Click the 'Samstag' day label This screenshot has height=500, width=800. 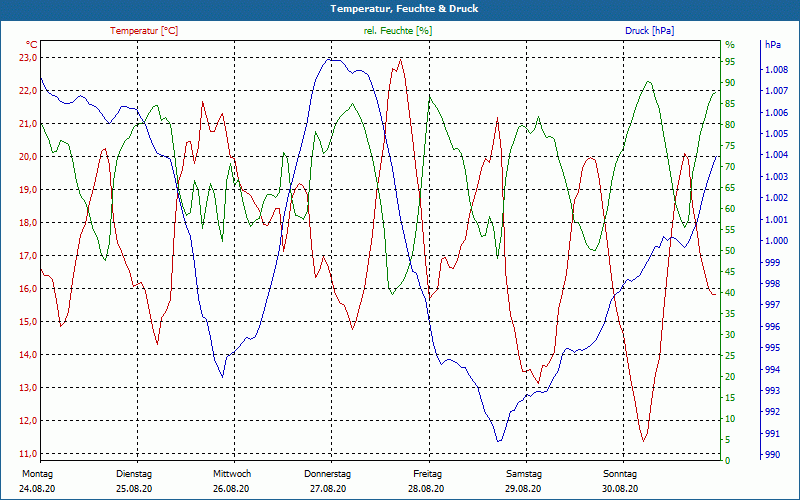524,474
